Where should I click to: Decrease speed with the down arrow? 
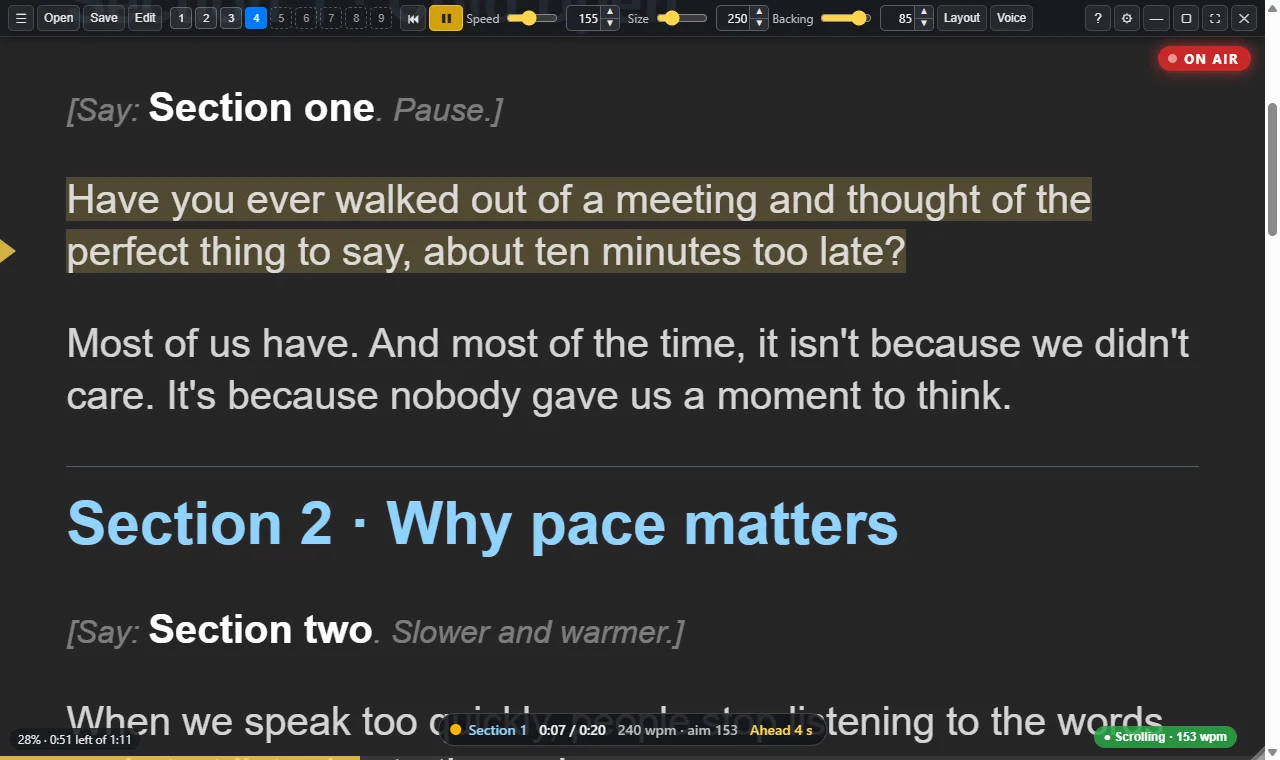click(x=610, y=24)
